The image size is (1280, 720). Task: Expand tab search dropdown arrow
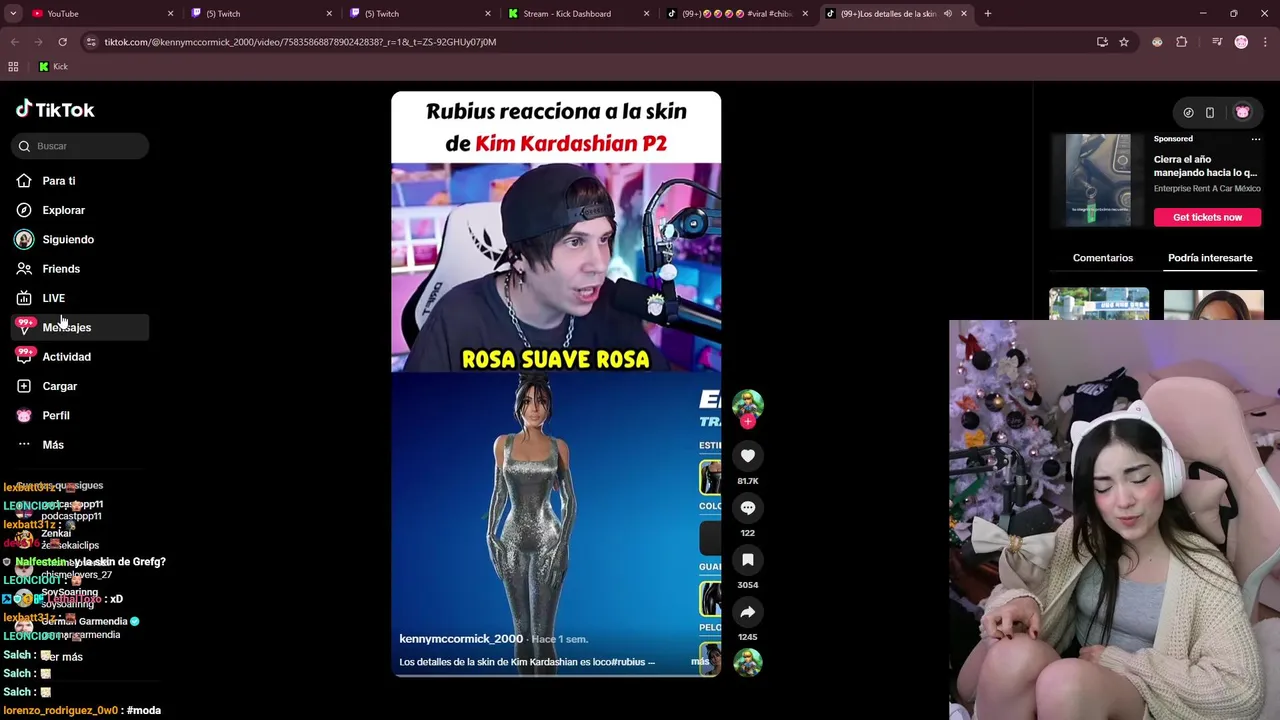pos(13,14)
